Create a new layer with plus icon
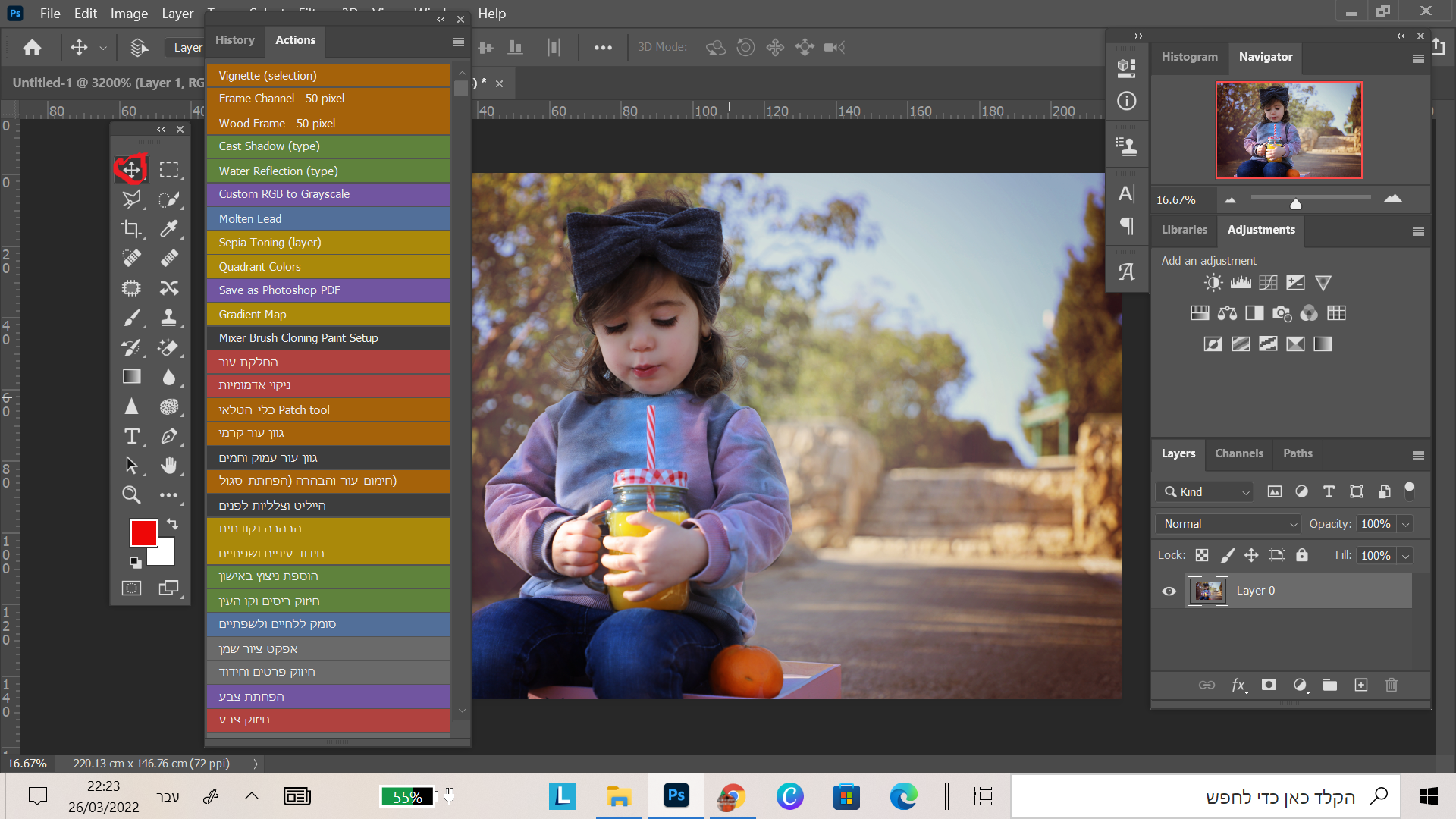 click(1361, 685)
